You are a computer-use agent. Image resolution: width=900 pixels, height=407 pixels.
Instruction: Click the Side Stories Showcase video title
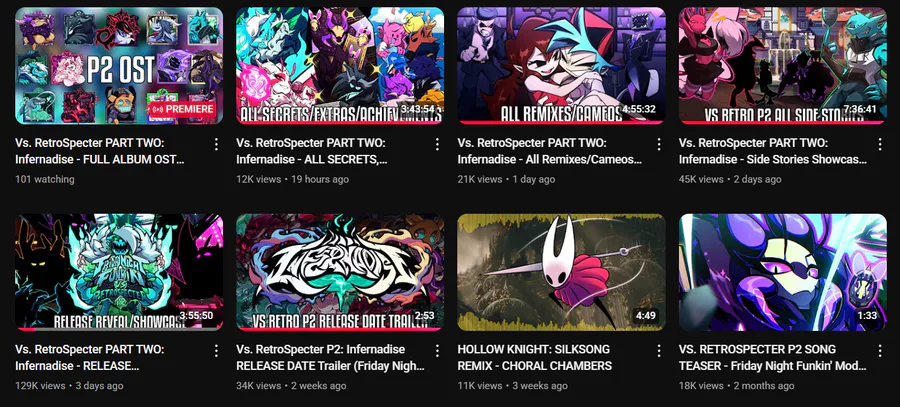[773, 151]
